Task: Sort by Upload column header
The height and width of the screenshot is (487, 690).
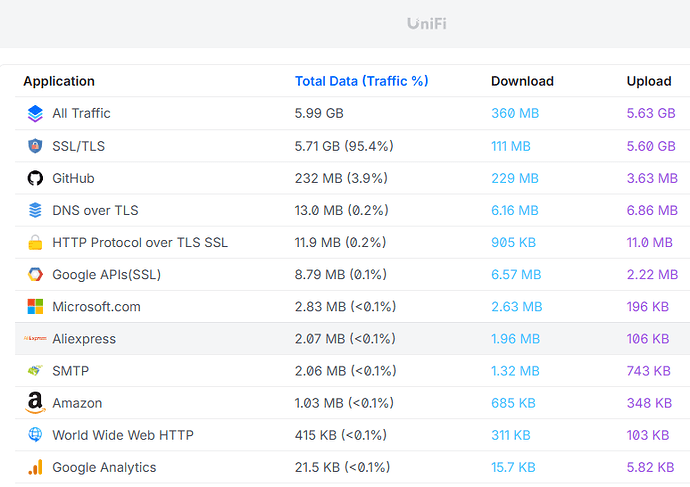Action: coord(649,81)
